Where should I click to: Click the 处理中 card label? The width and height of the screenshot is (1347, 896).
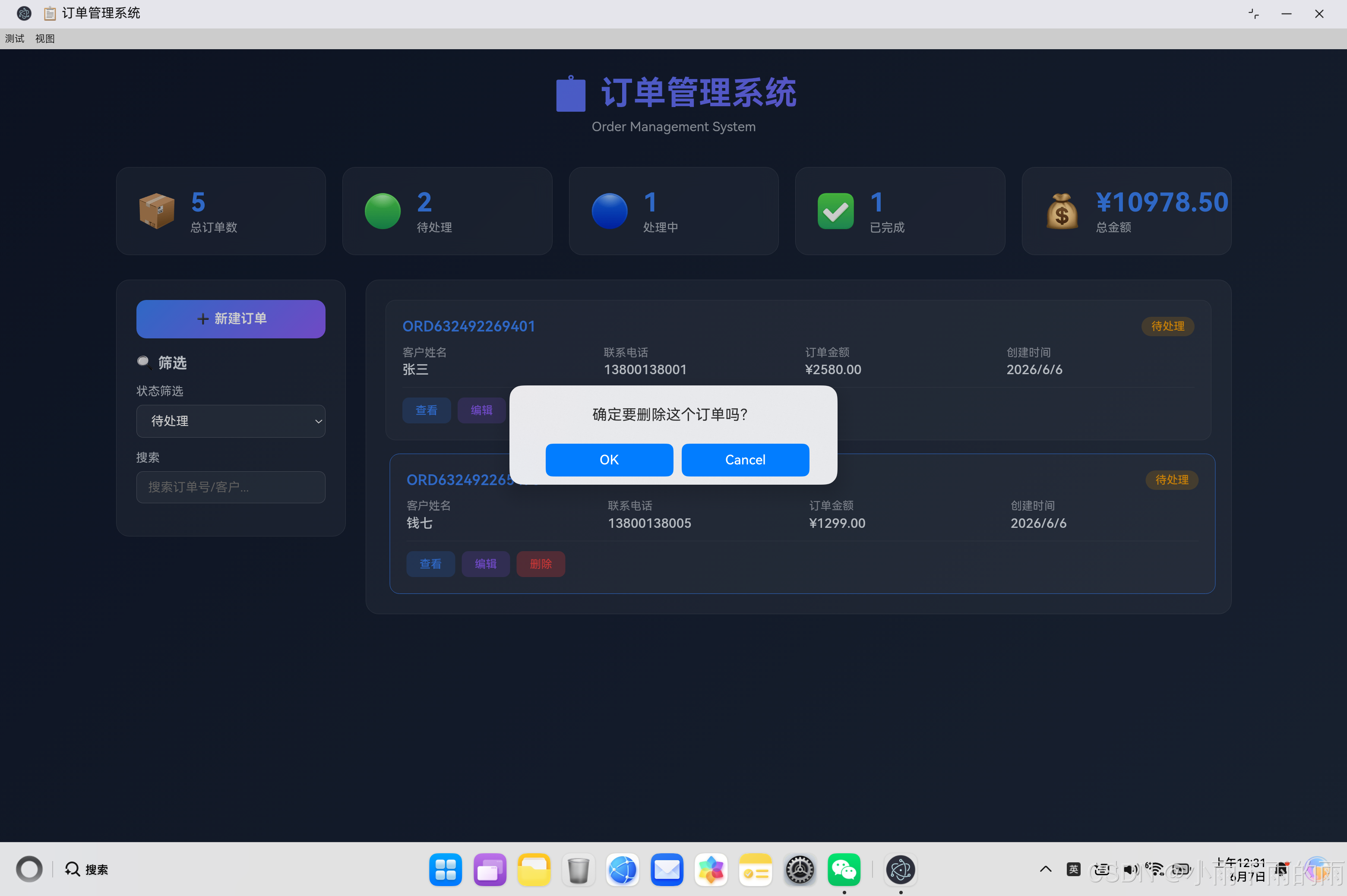pos(661,227)
